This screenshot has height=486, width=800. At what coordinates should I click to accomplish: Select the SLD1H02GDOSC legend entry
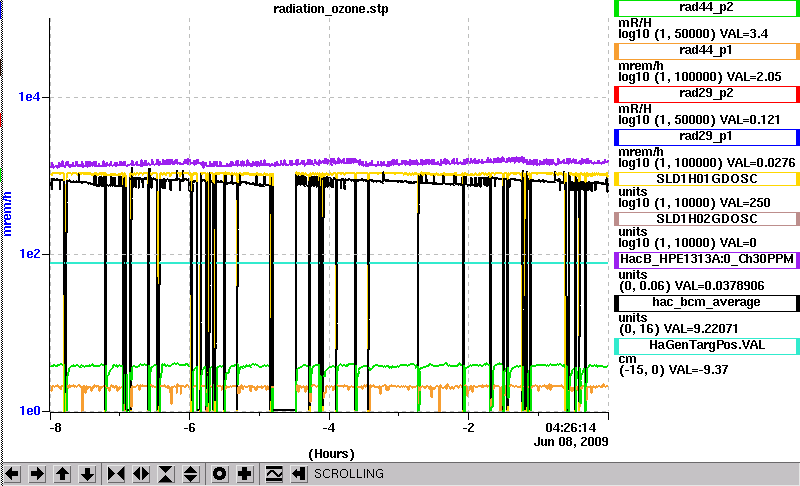707,219
